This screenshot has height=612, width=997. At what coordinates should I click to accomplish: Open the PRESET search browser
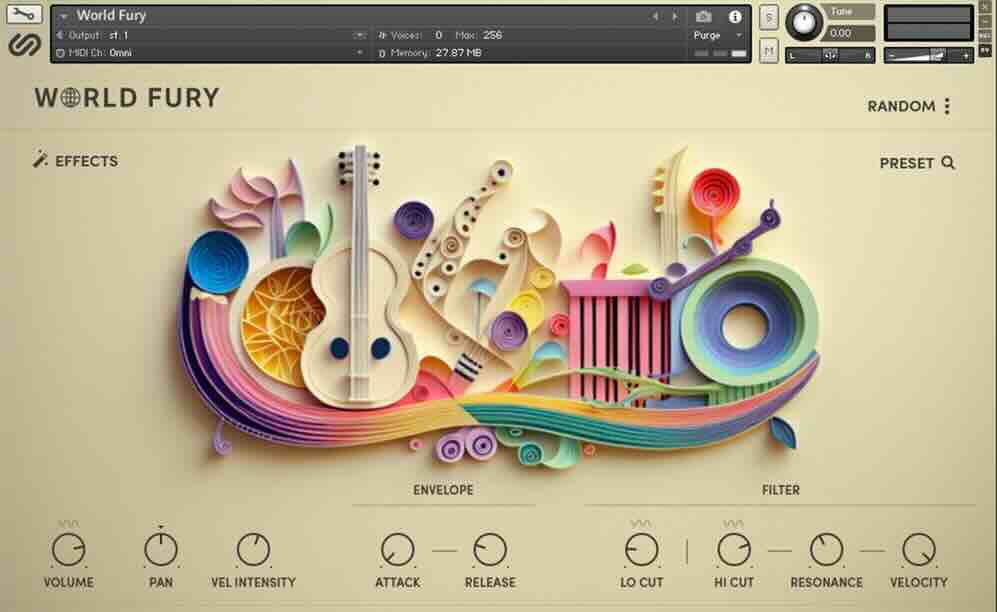[917, 163]
